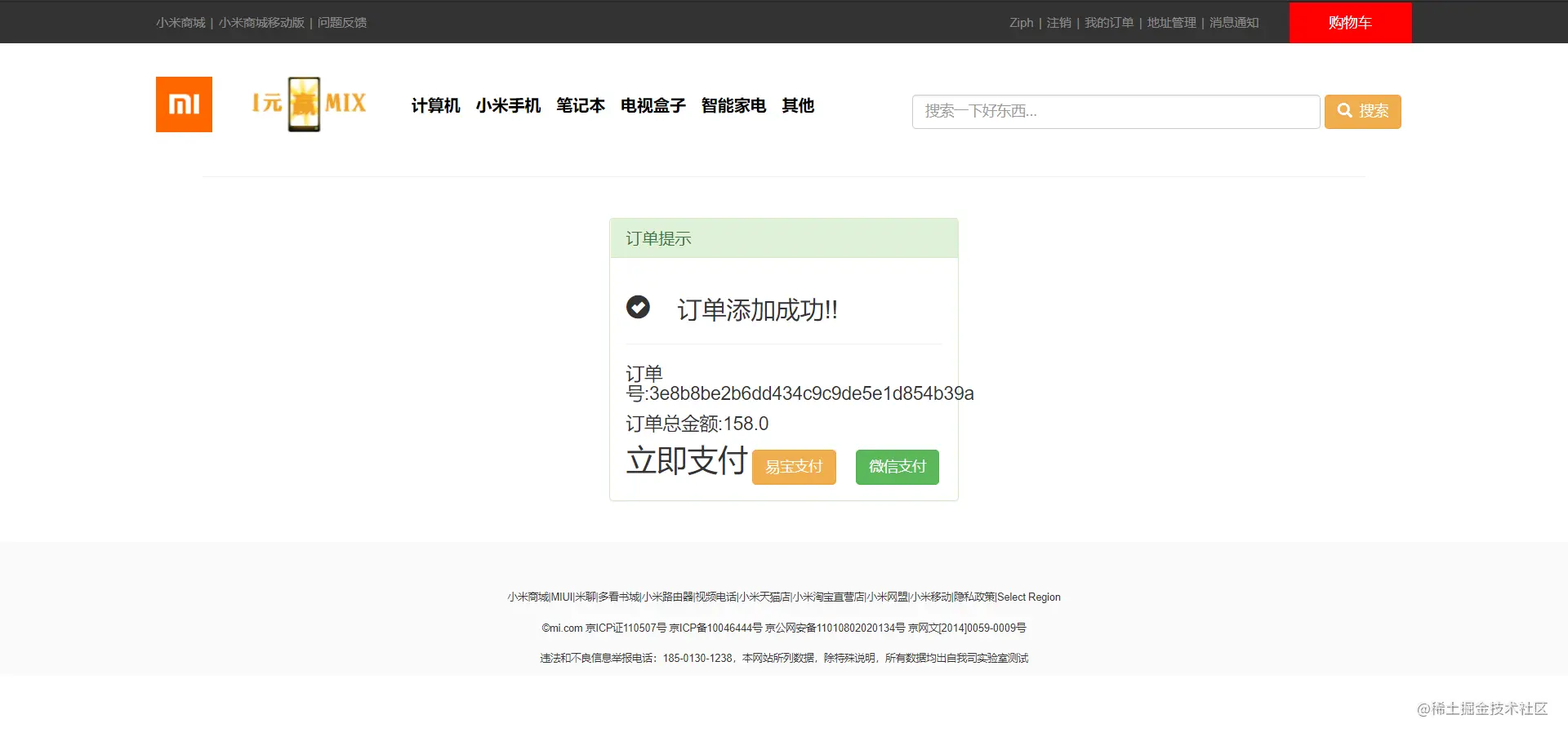The width and height of the screenshot is (1568, 737).
Task: Open footer 多看书城 link
Action: coord(620,597)
